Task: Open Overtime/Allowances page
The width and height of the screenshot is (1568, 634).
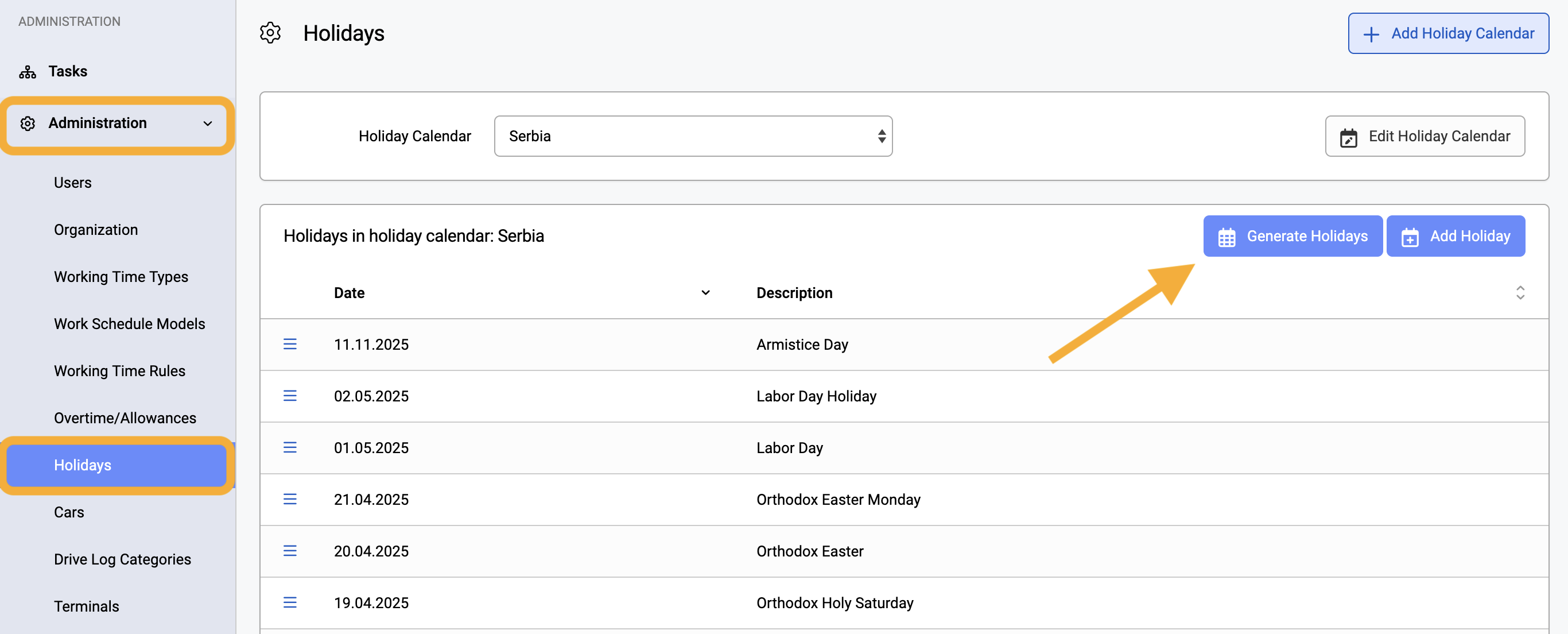Action: [125, 418]
